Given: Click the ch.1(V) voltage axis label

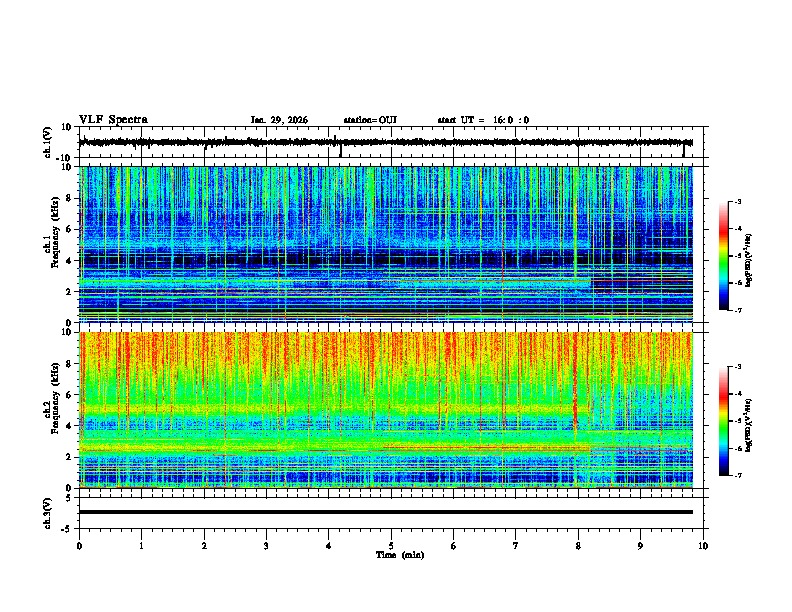Looking at the screenshot, I should [48, 142].
